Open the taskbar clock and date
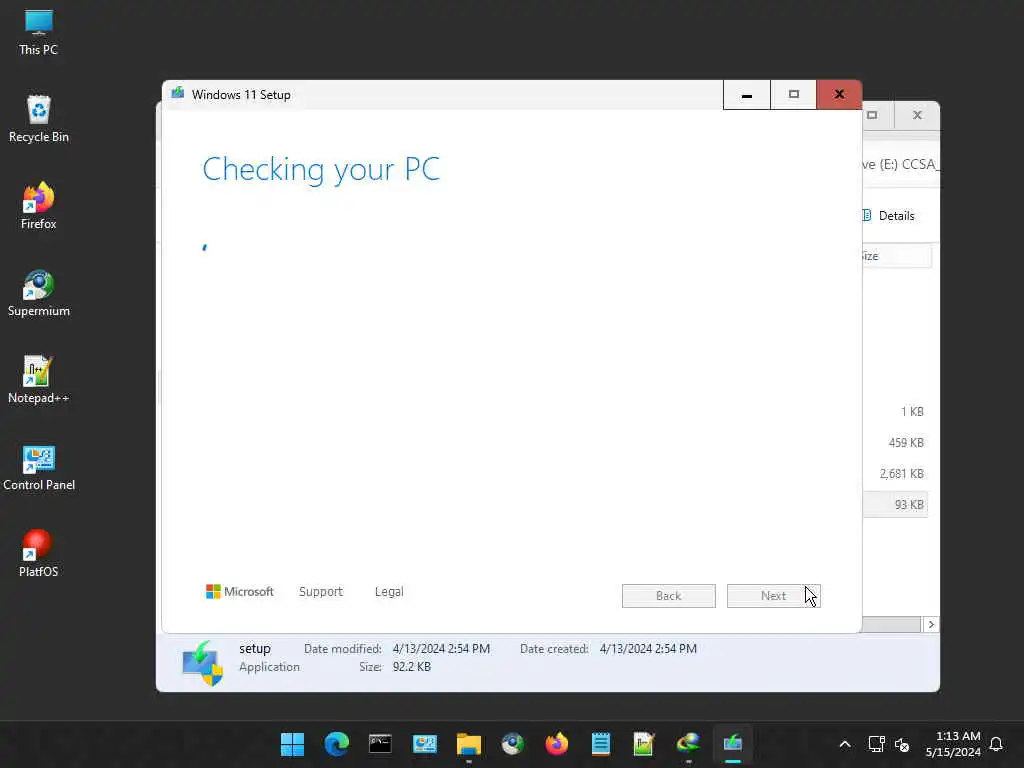The image size is (1024, 768). (953, 744)
